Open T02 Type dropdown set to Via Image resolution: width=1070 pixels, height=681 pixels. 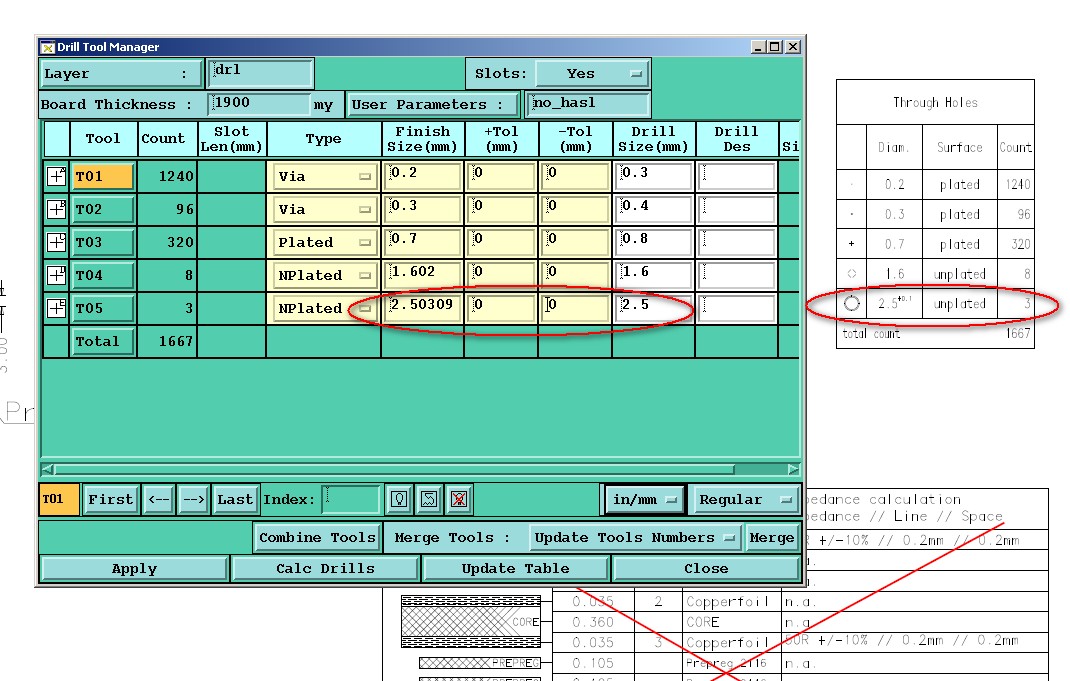[x=324, y=209]
